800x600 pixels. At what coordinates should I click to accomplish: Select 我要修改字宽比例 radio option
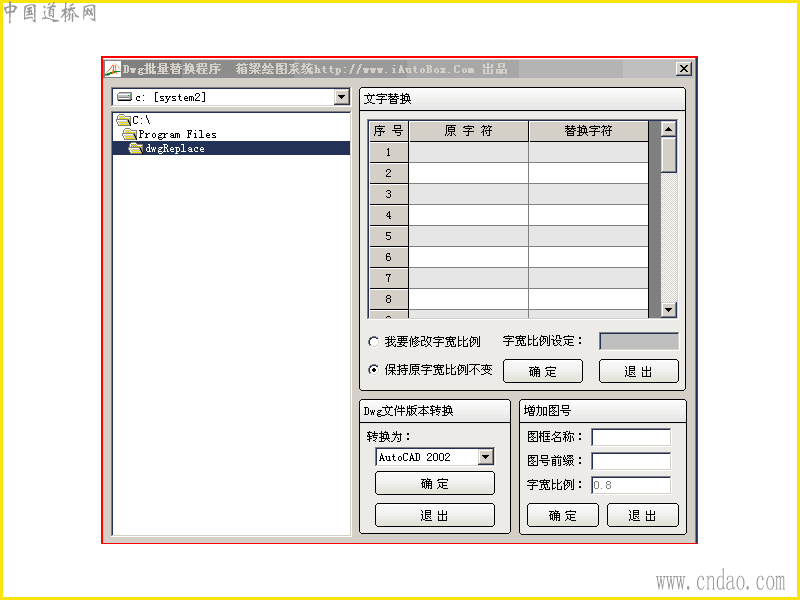point(373,341)
